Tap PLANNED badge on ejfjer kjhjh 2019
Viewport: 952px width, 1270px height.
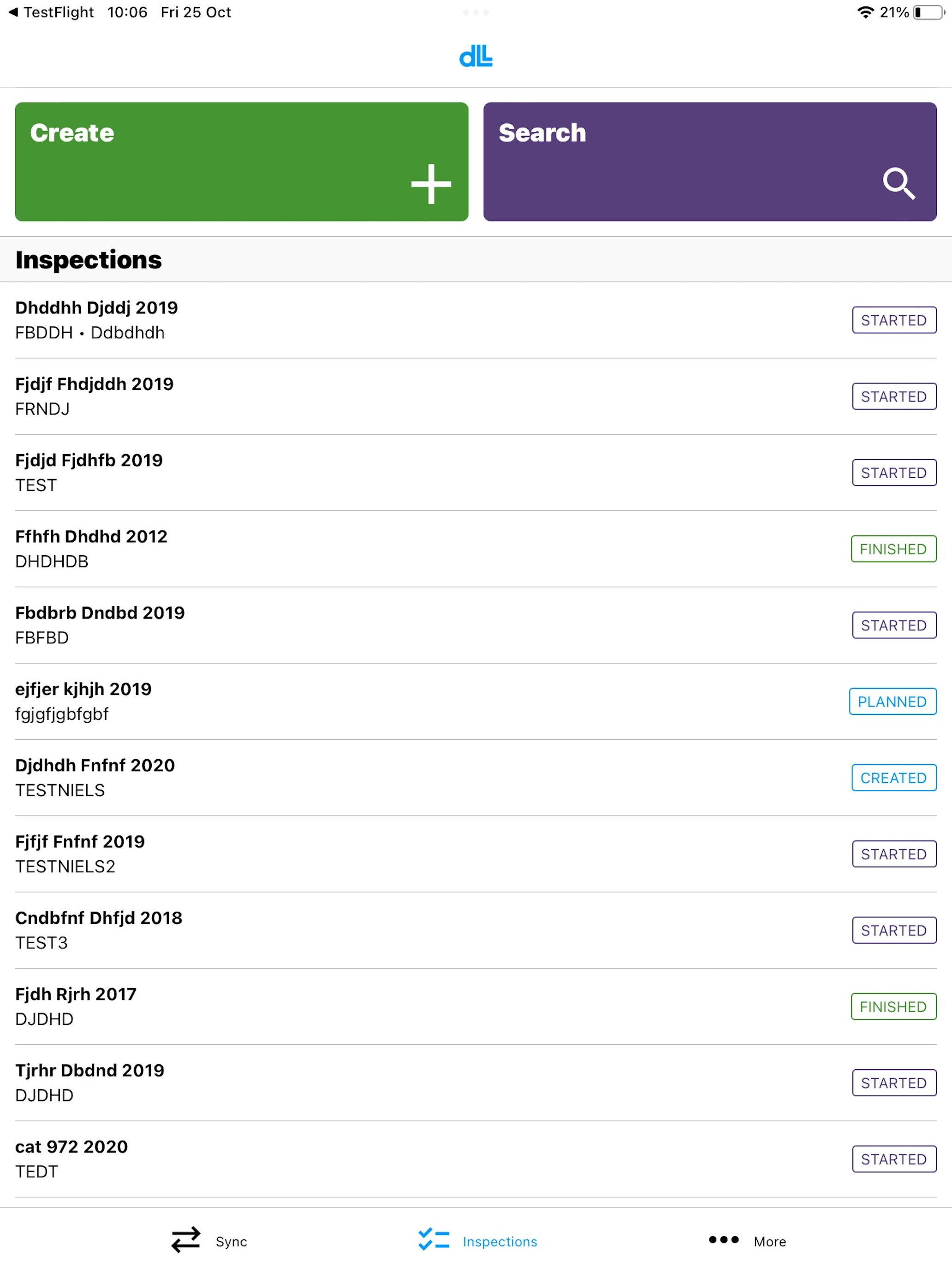pos(892,701)
